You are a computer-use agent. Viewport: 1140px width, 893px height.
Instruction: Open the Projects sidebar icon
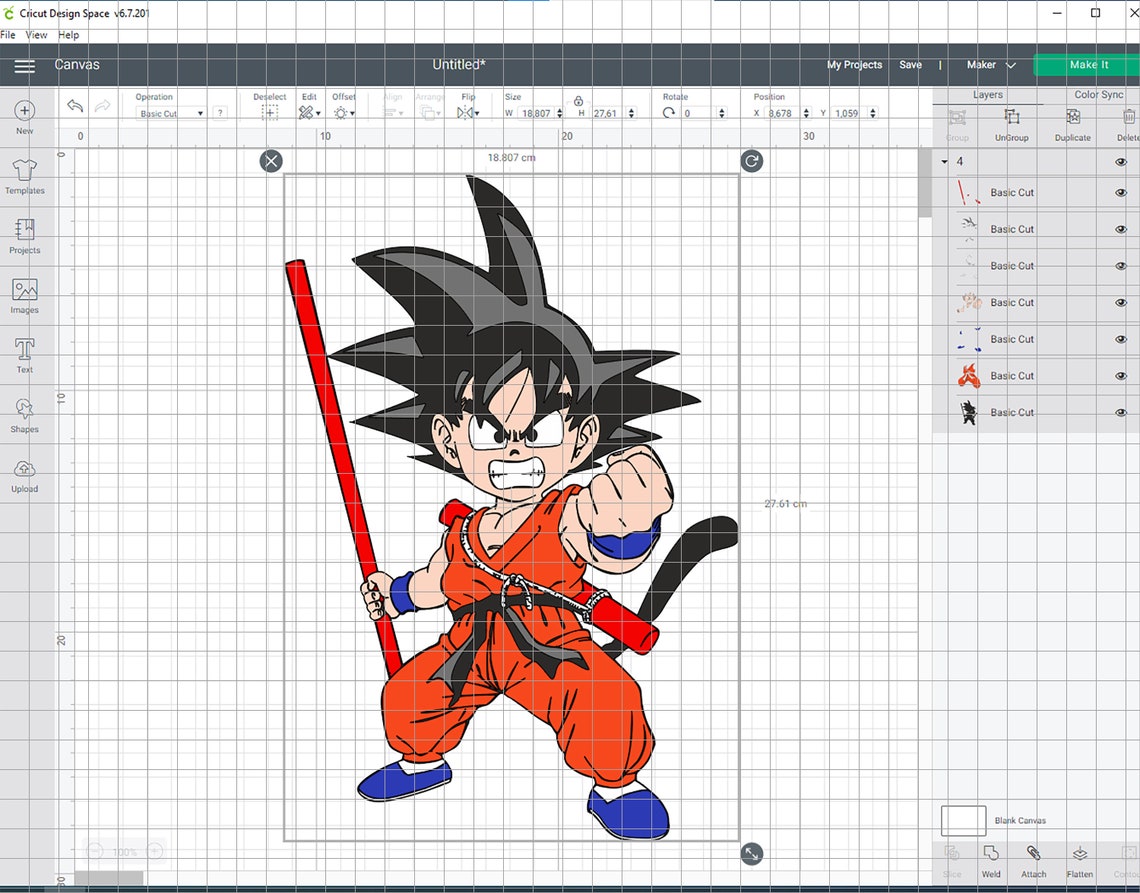pos(25,230)
